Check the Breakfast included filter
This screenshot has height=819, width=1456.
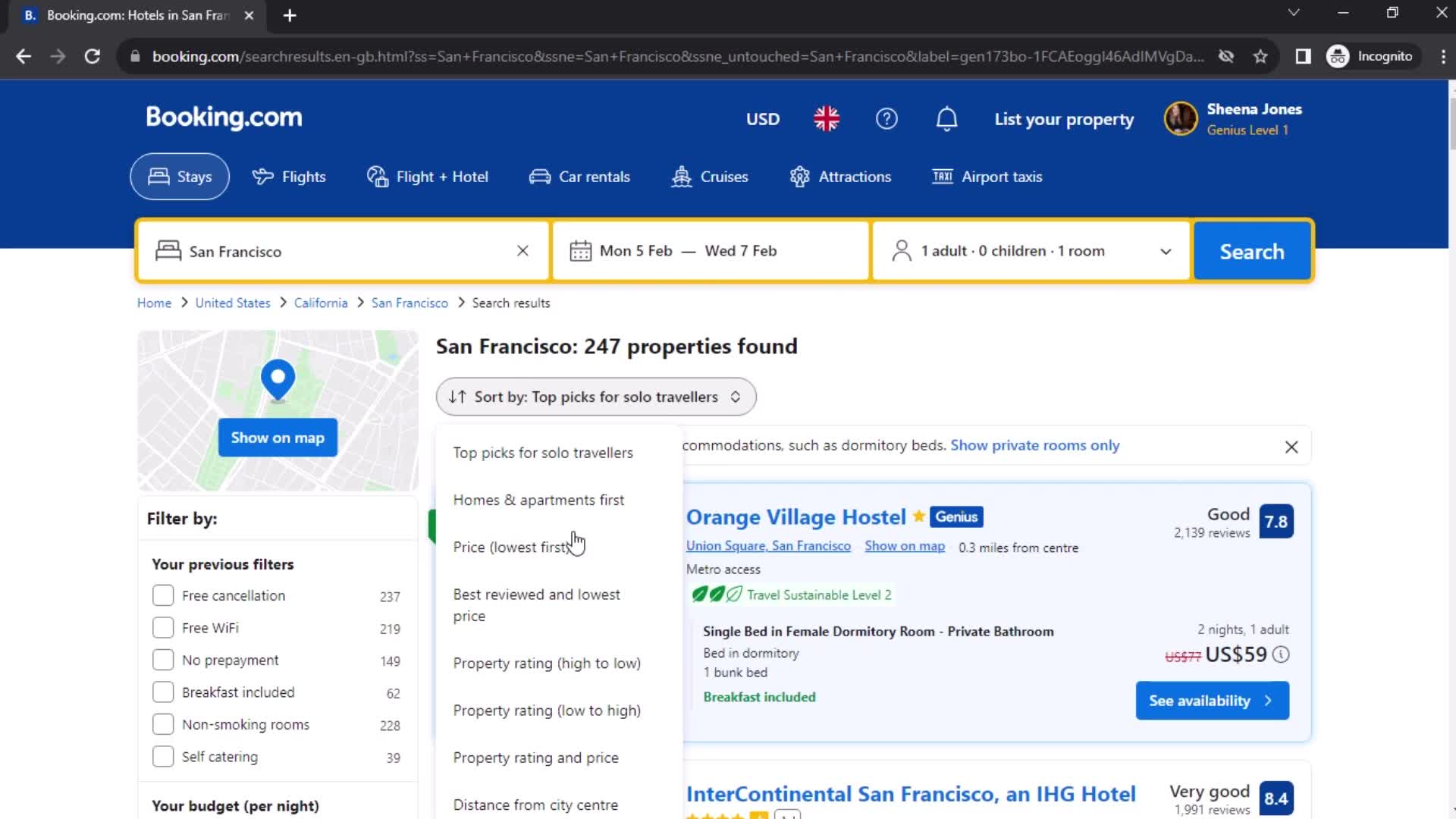click(163, 692)
